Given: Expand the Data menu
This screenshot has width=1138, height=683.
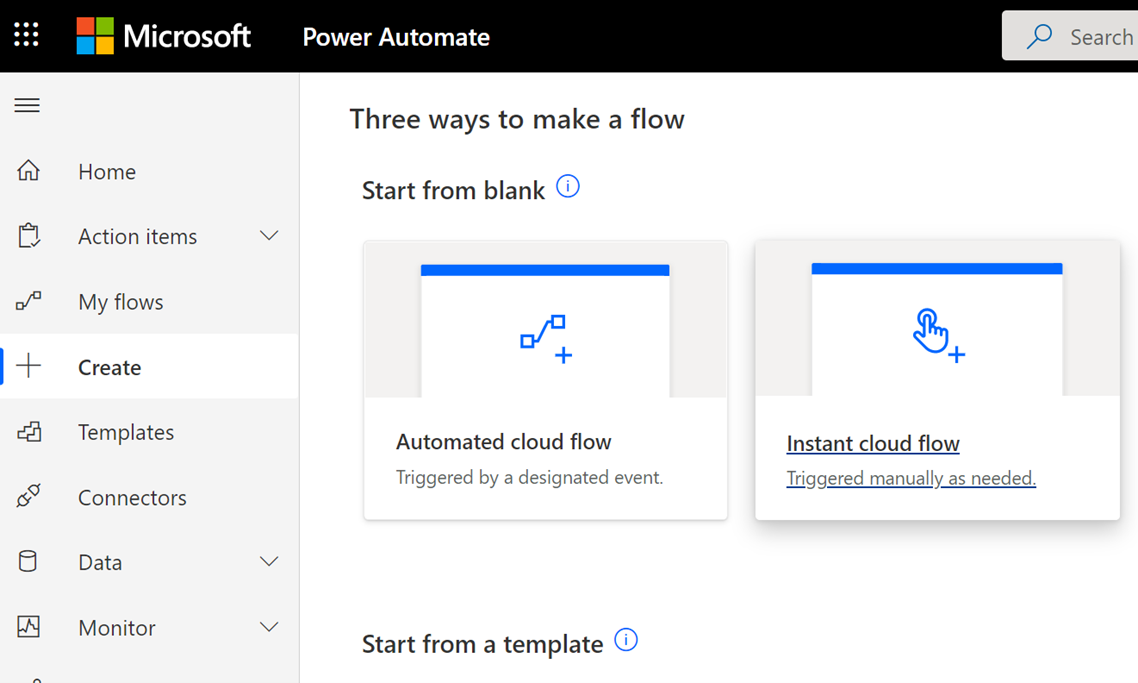Looking at the screenshot, I should click(268, 562).
